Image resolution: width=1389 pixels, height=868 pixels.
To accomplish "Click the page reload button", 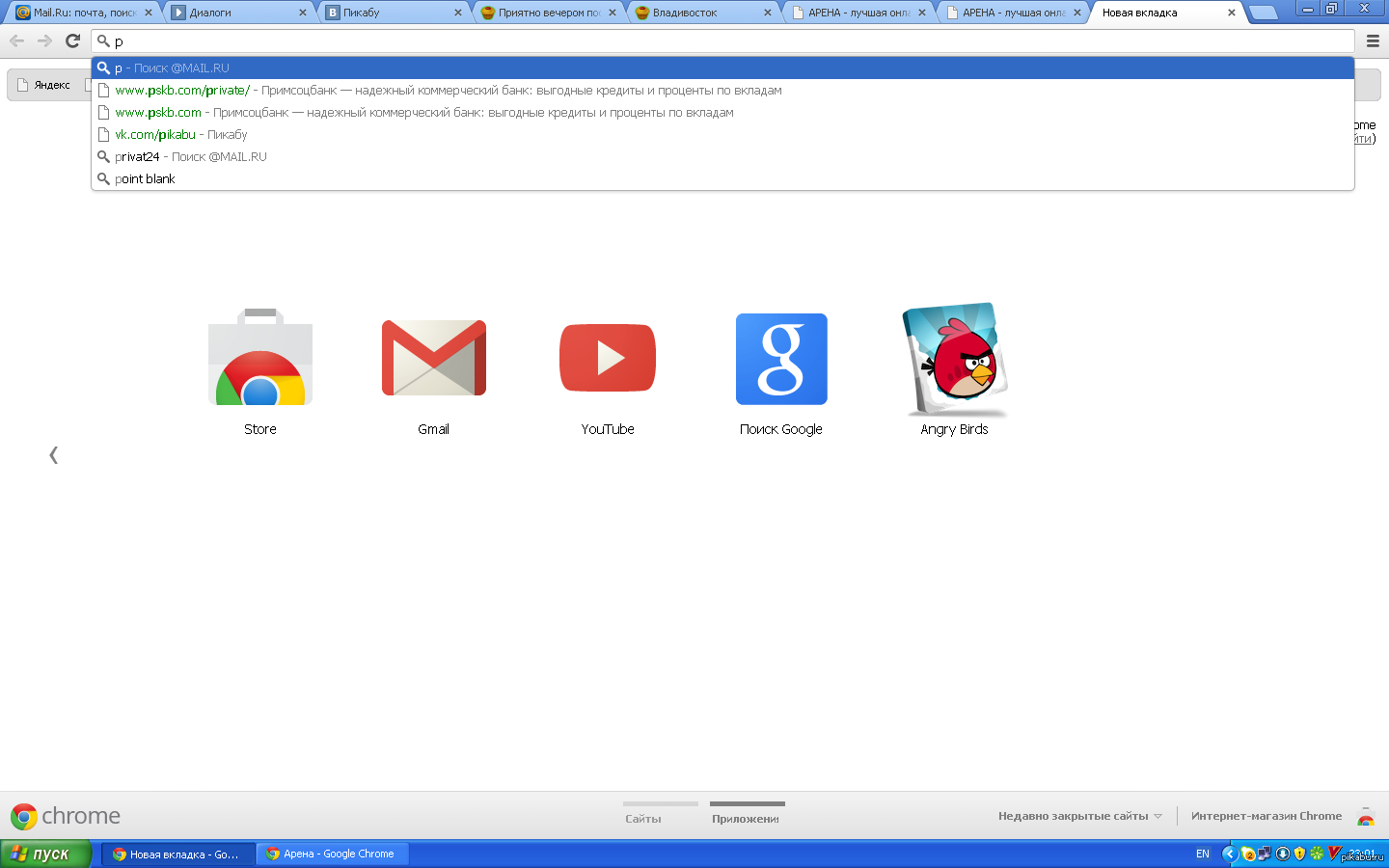I will 72,41.
